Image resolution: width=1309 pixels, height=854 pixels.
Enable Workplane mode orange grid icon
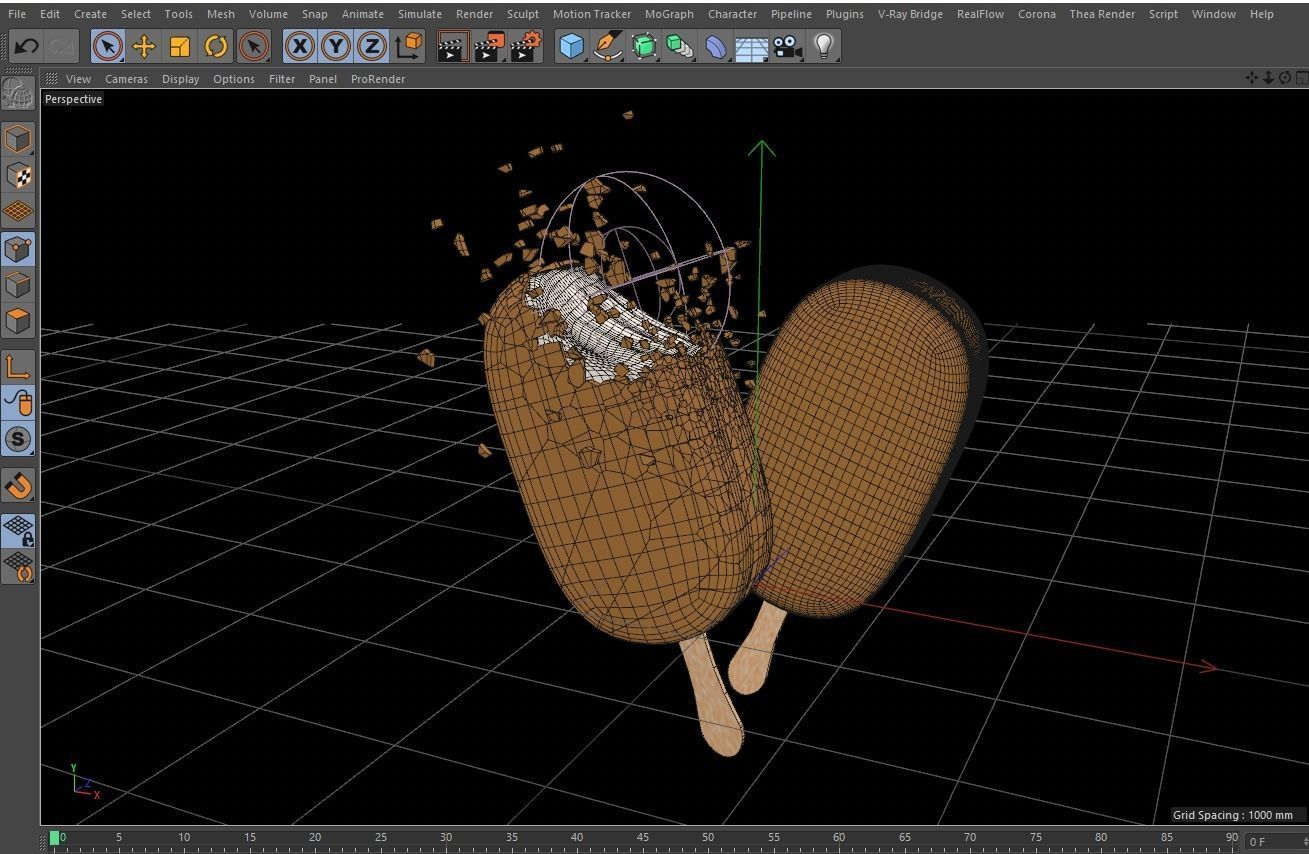pos(17,212)
